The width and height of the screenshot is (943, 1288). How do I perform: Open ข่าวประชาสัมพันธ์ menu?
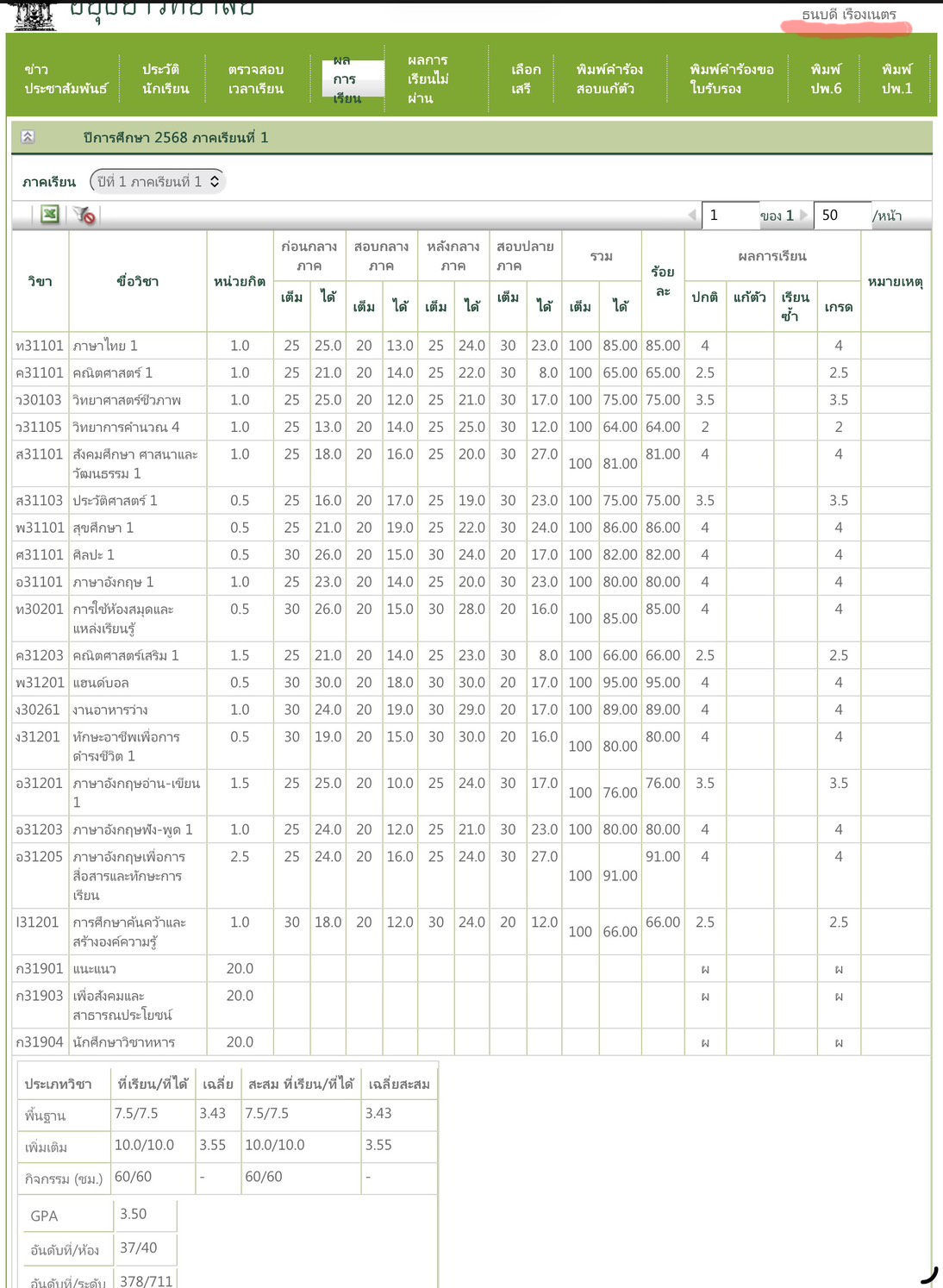(x=66, y=79)
